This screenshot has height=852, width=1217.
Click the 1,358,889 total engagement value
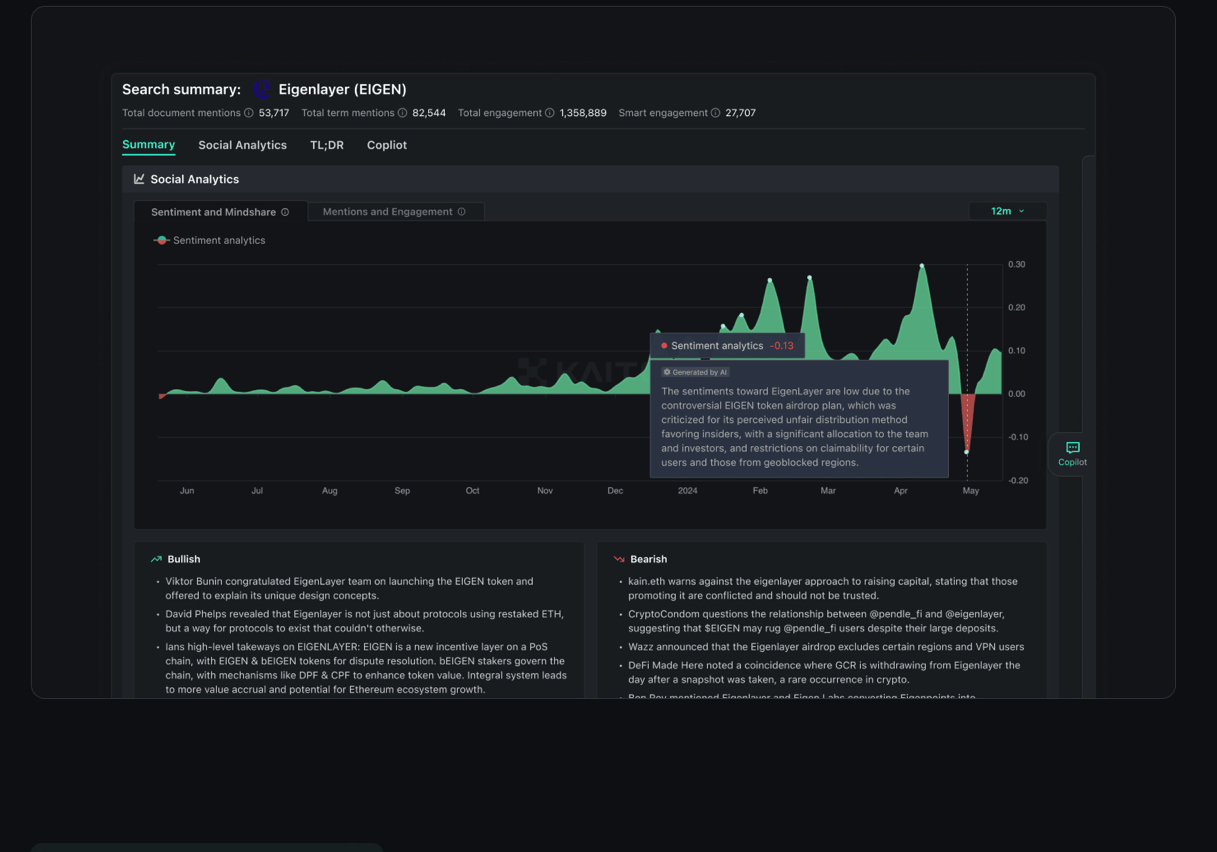pyautogui.click(x=583, y=113)
